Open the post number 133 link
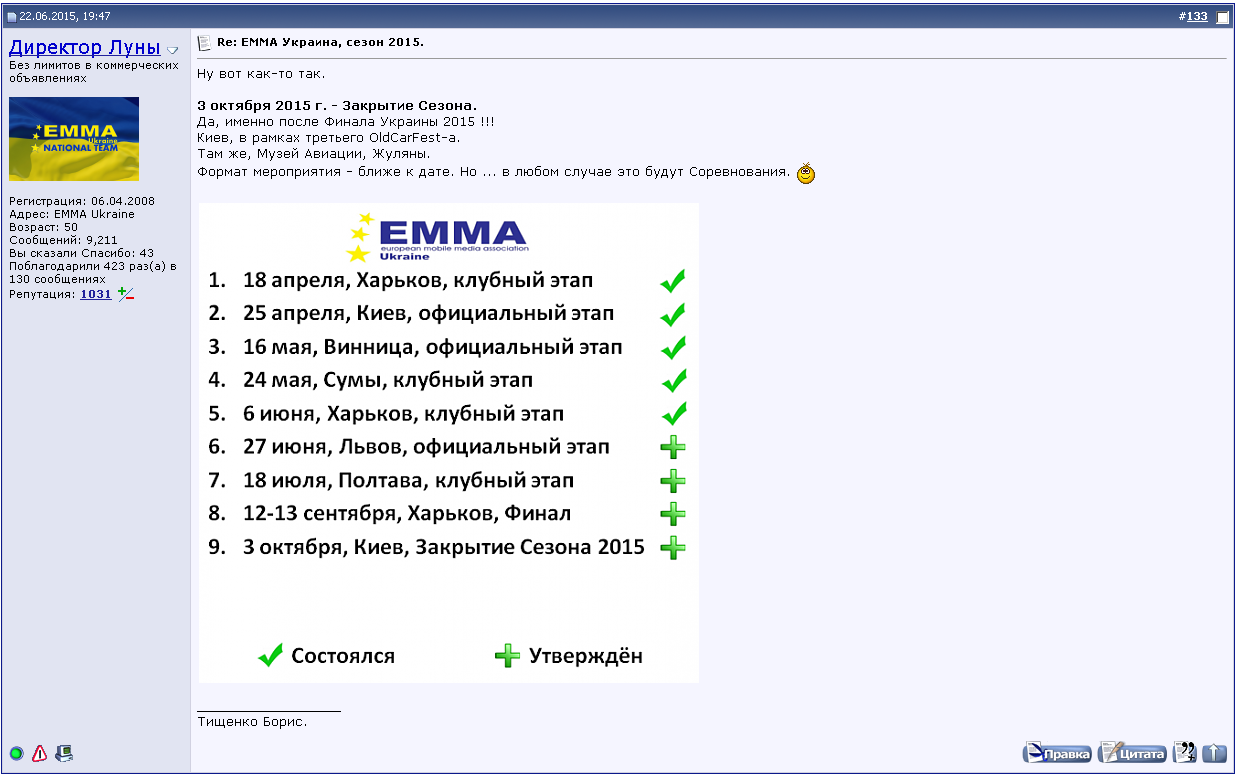The height and width of the screenshot is (775, 1237). coord(1196,17)
